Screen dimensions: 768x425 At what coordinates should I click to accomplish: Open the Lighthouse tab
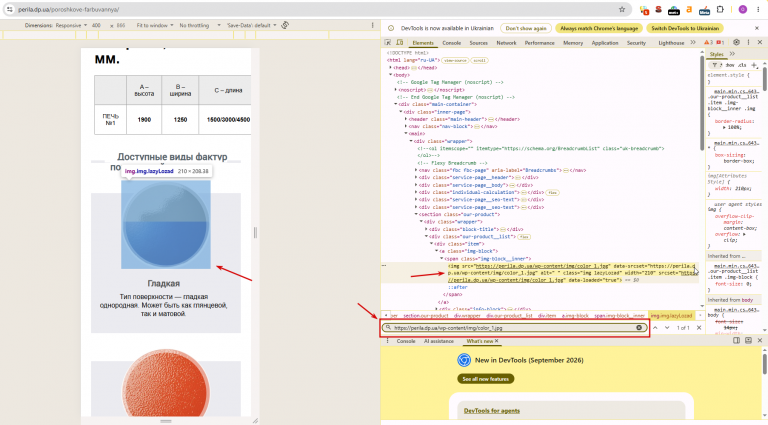pos(671,43)
